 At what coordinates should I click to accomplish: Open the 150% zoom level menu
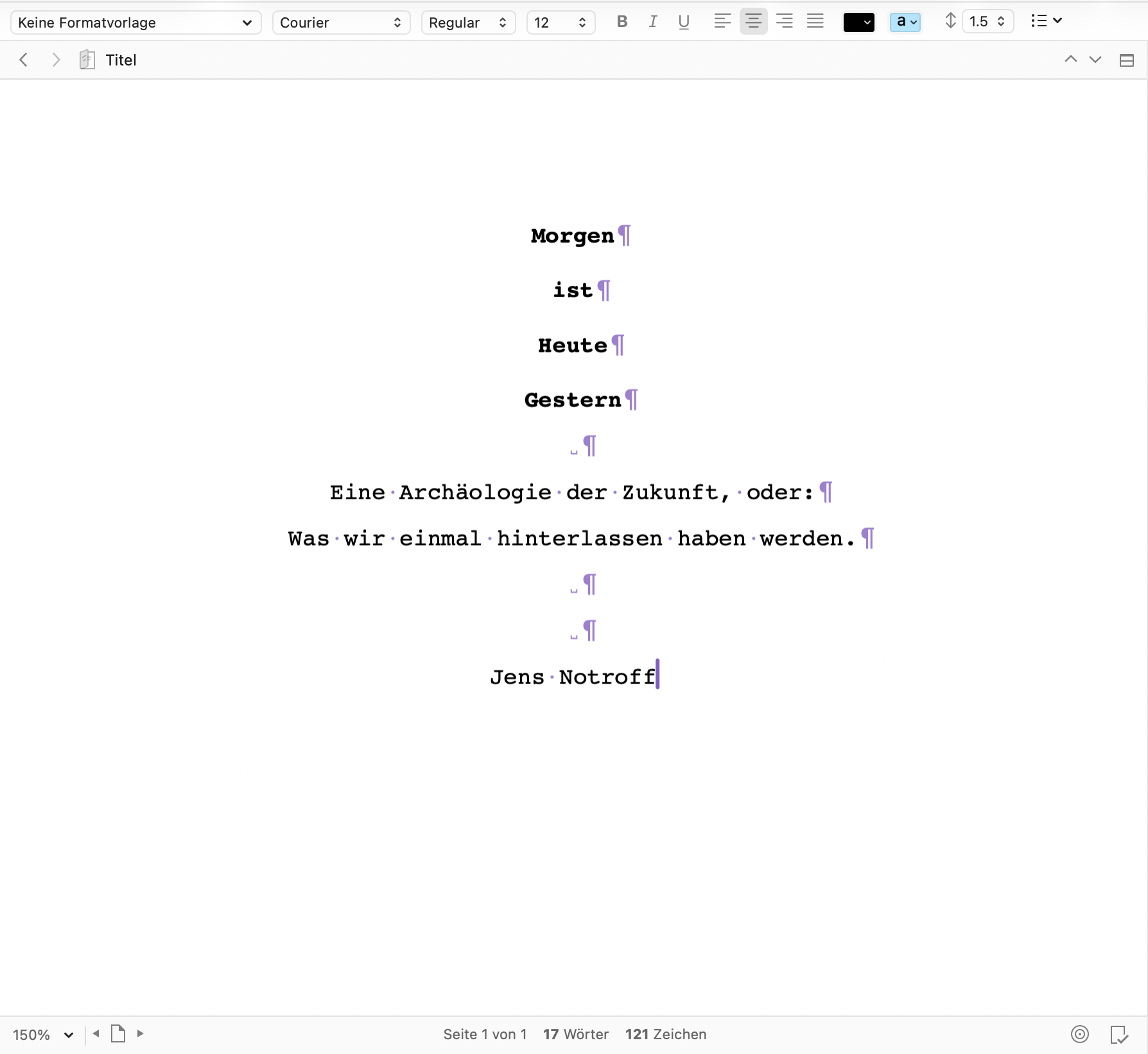43,1035
